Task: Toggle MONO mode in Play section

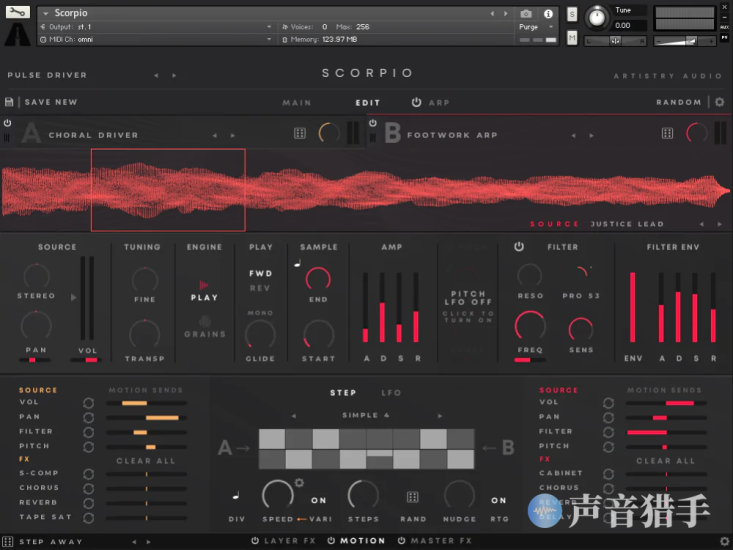Action: pos(260,313)
